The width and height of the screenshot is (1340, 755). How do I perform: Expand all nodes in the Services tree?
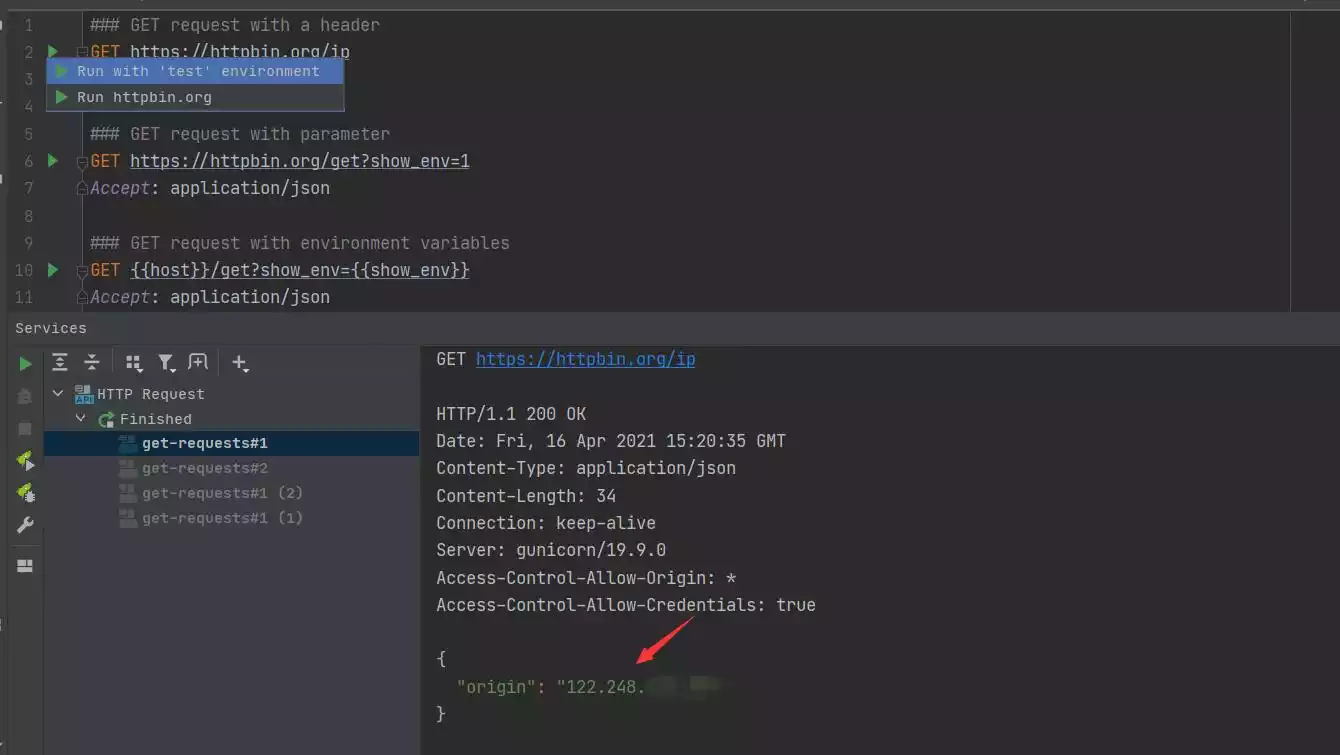[x=60, y=362]
